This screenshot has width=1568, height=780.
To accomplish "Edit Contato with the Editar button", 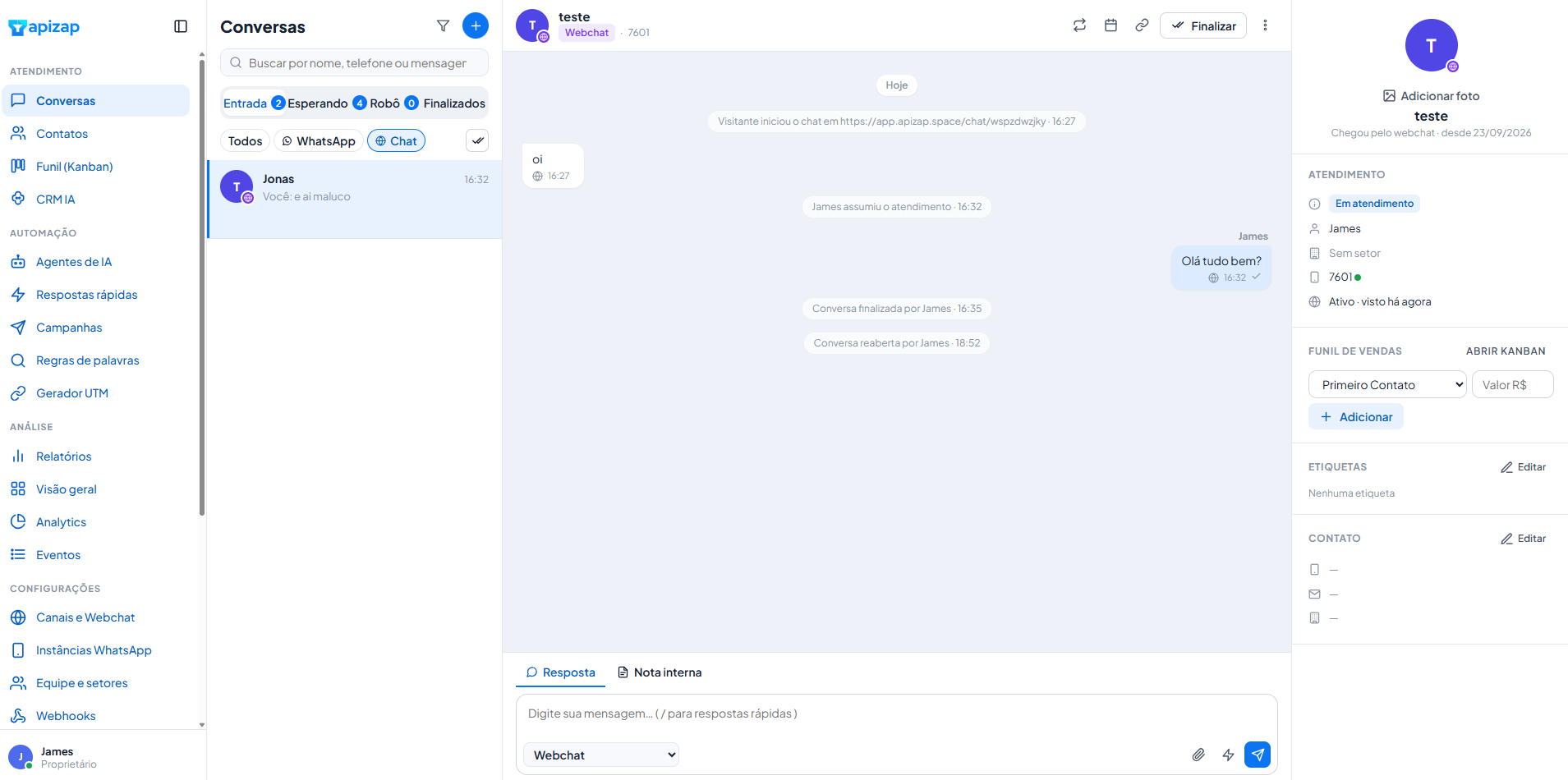I will [x=1524, y=539].
